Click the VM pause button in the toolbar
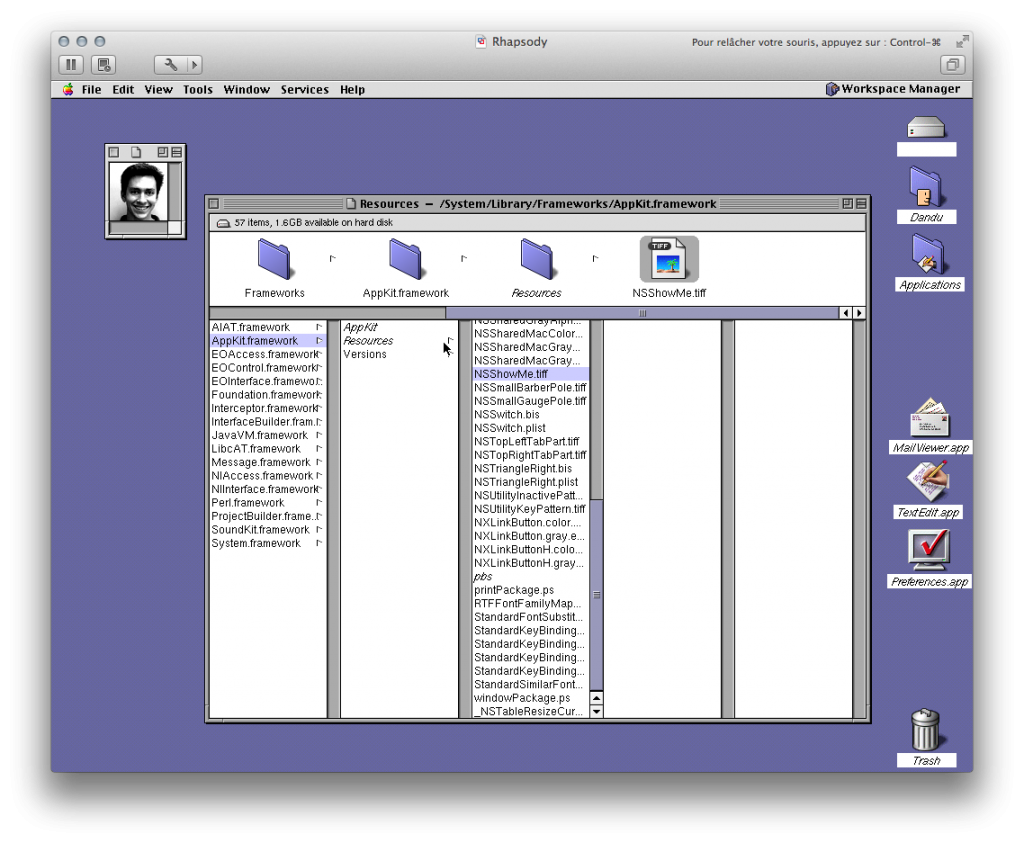Screen dimensions: 1024x843 pos(71,65)
